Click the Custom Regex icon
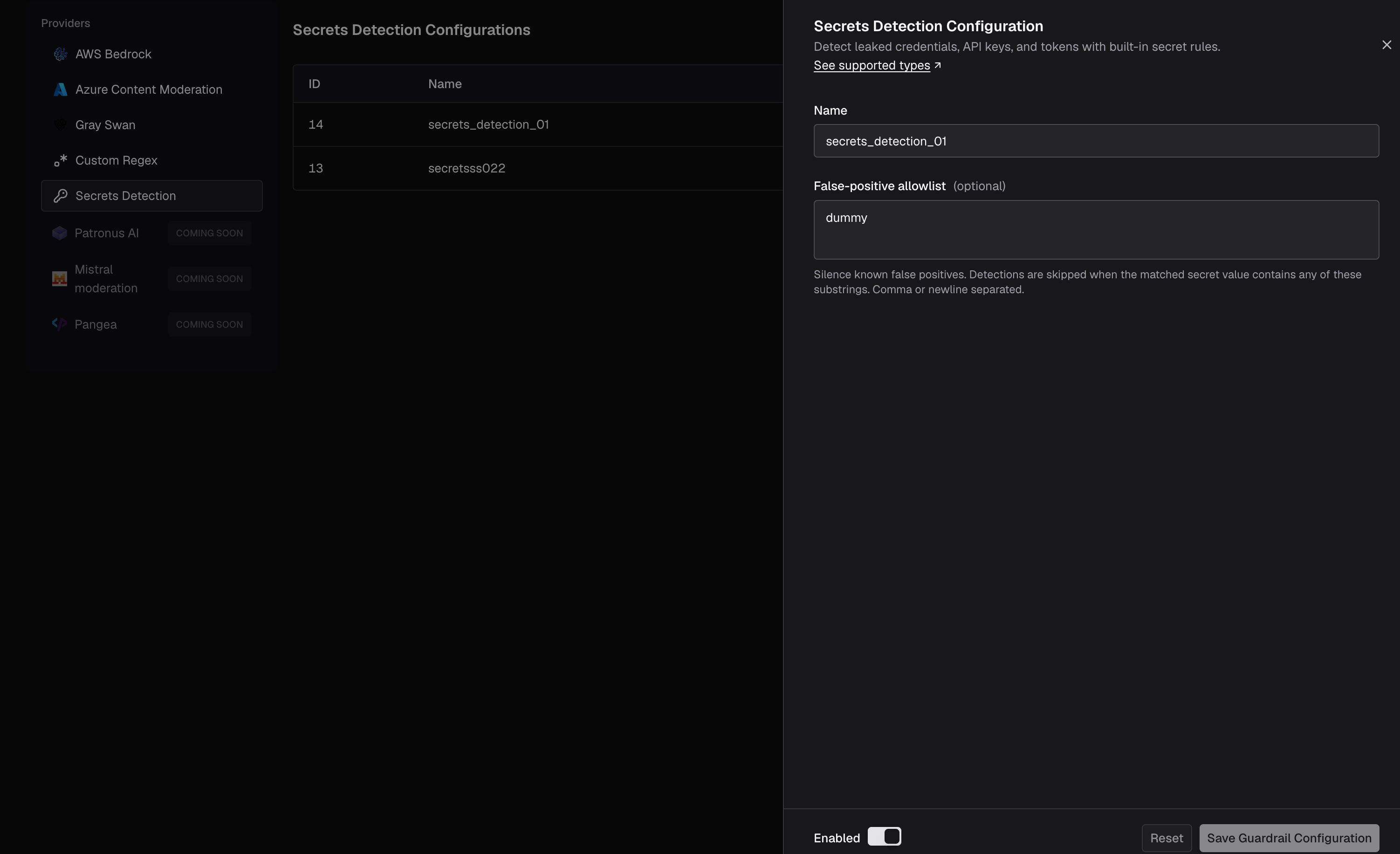 (60, 160)
